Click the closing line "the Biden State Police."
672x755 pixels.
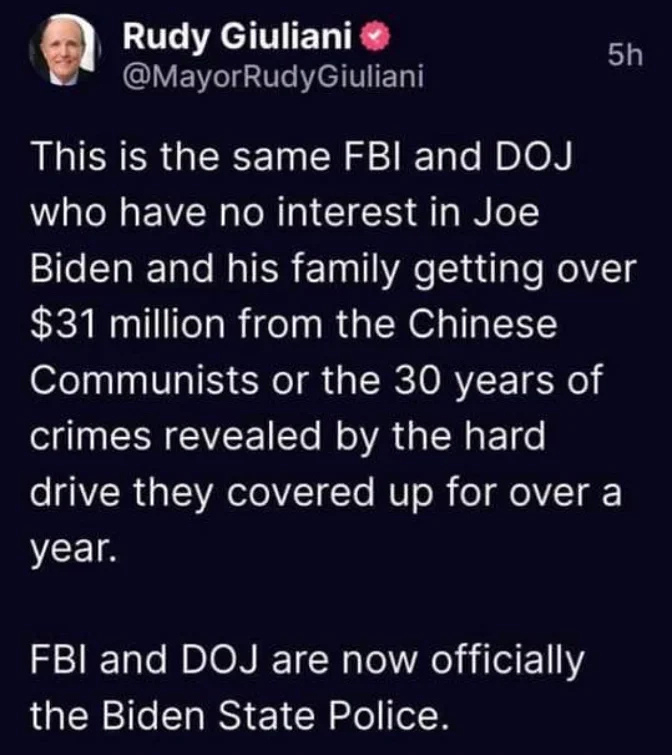(236, 716)
